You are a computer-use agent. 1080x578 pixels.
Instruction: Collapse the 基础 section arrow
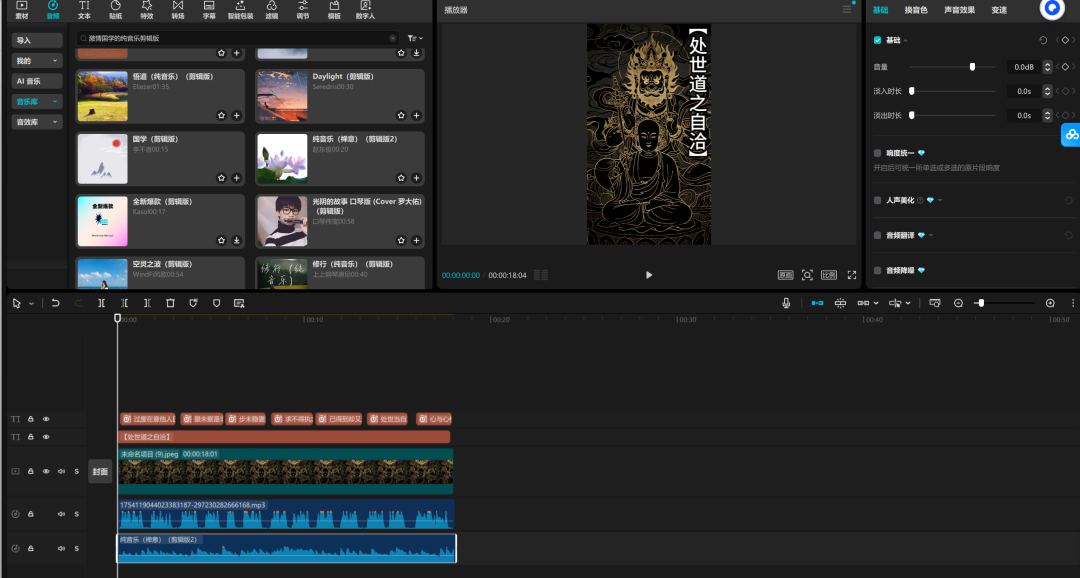[x=906, y=41]
